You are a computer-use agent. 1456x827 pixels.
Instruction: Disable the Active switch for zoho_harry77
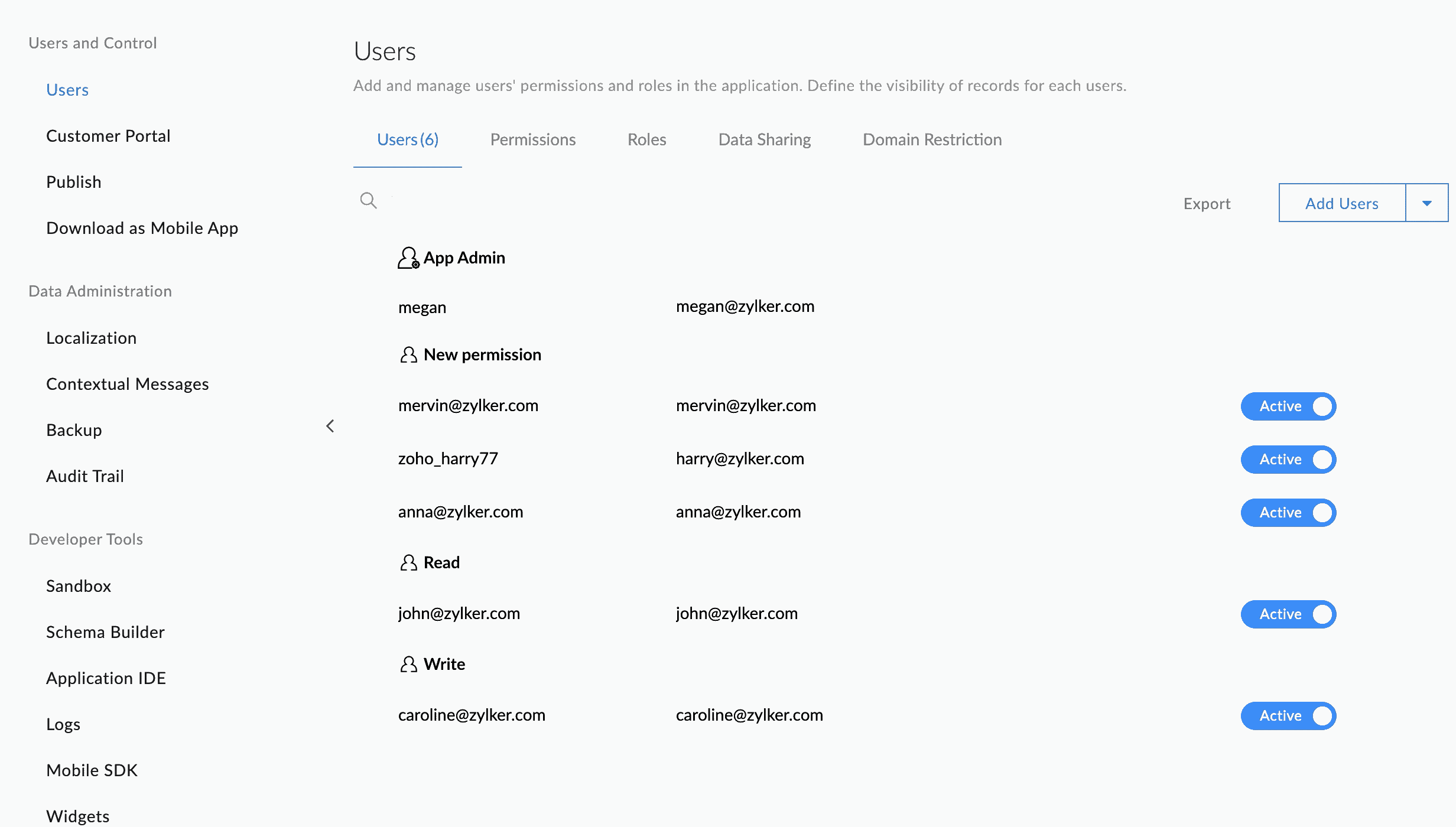pos(1288,460)
